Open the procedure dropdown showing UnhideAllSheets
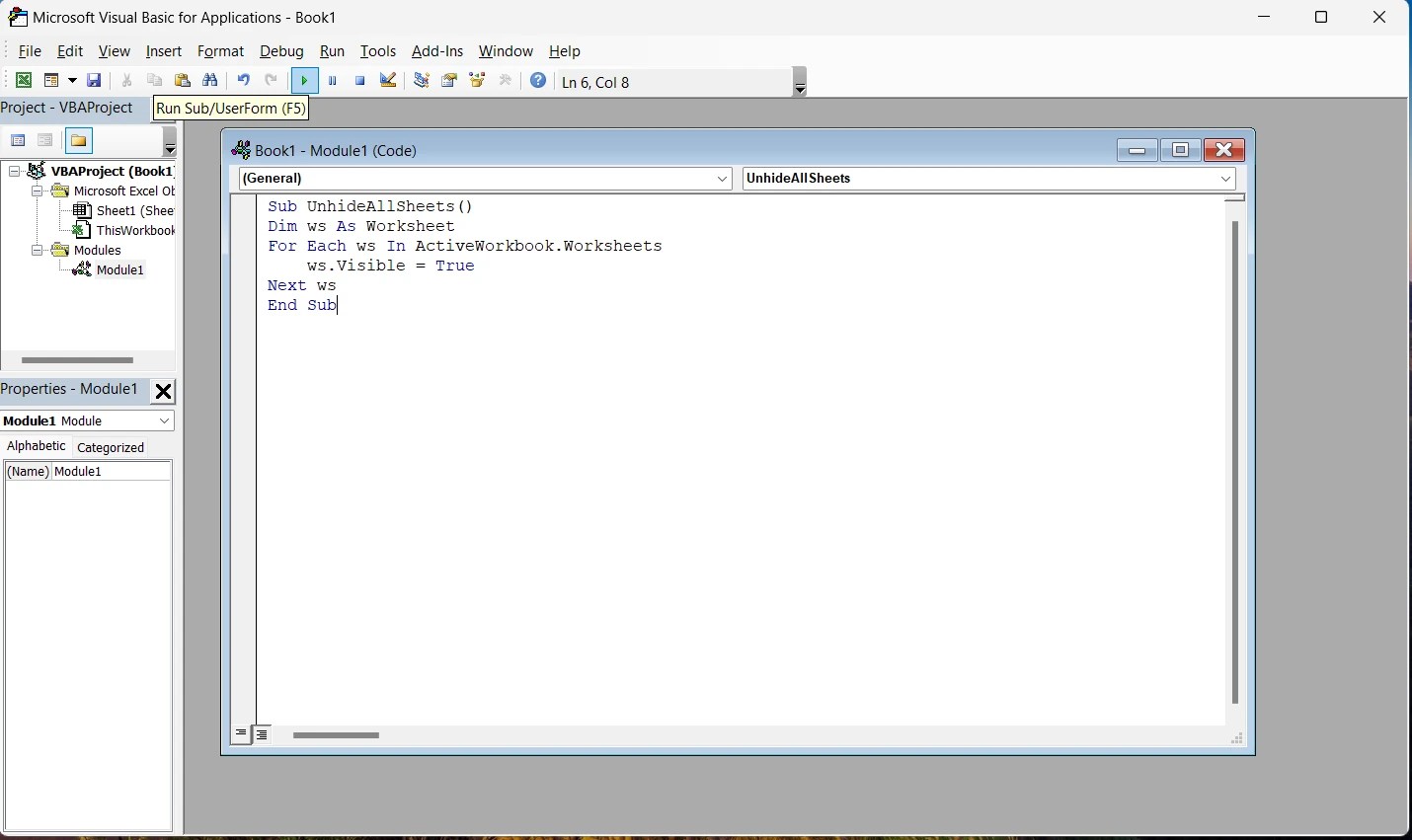The width and height of the screenshot is (1412, 840). point(1224,179)
